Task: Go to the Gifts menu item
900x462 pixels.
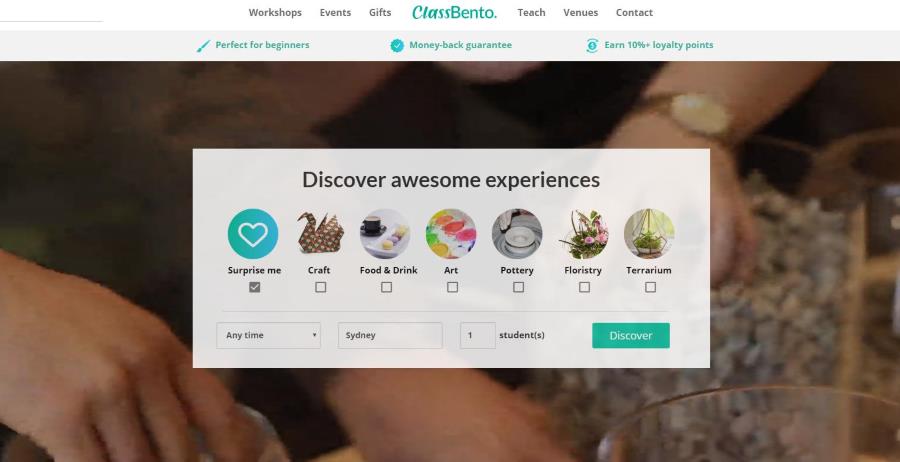Action: click(x=380, y=13)
